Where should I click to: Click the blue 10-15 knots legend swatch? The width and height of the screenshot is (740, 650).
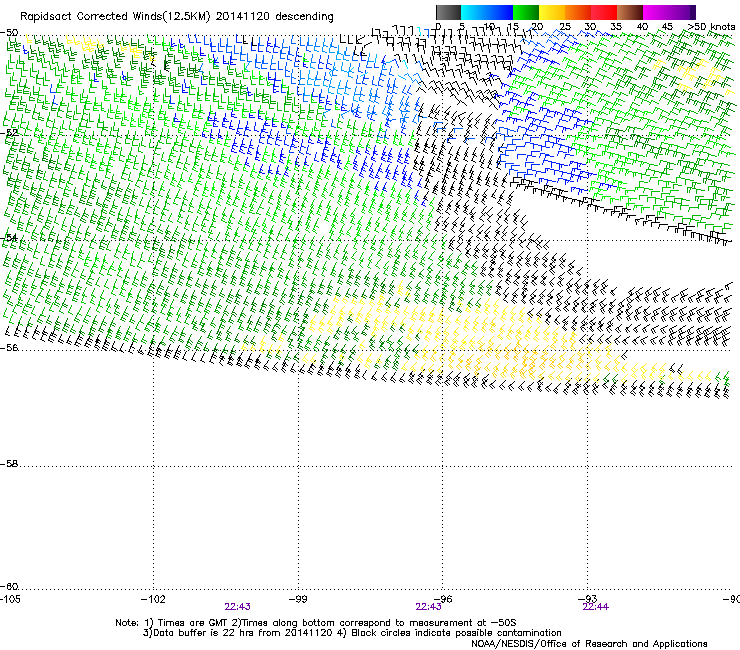pyautogui.click(x=500, y=12)
